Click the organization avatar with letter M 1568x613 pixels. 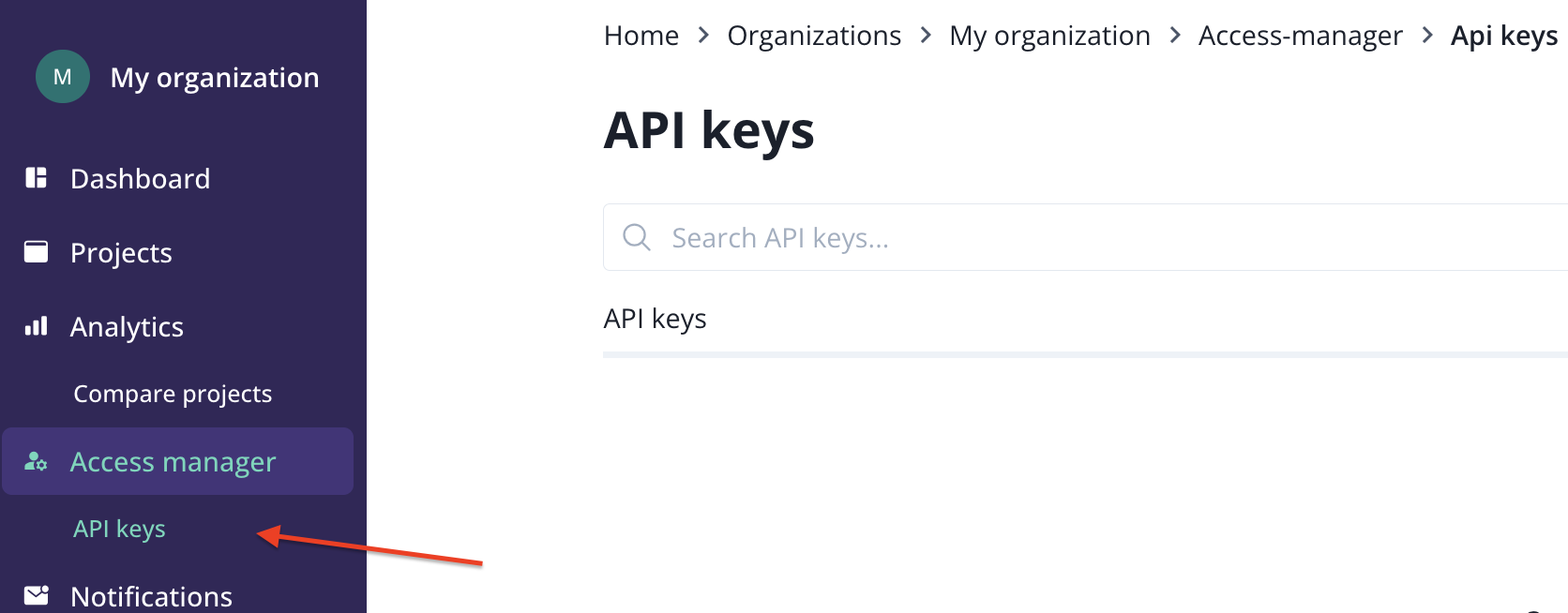(63, 77)
